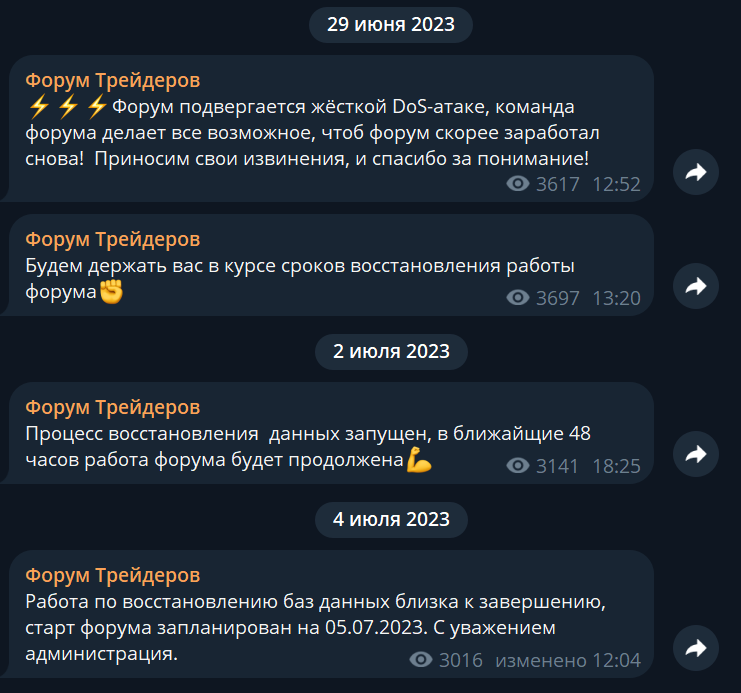Click the eye views icon showing 3141
The image size is (741, 693).
coord(518,466)
